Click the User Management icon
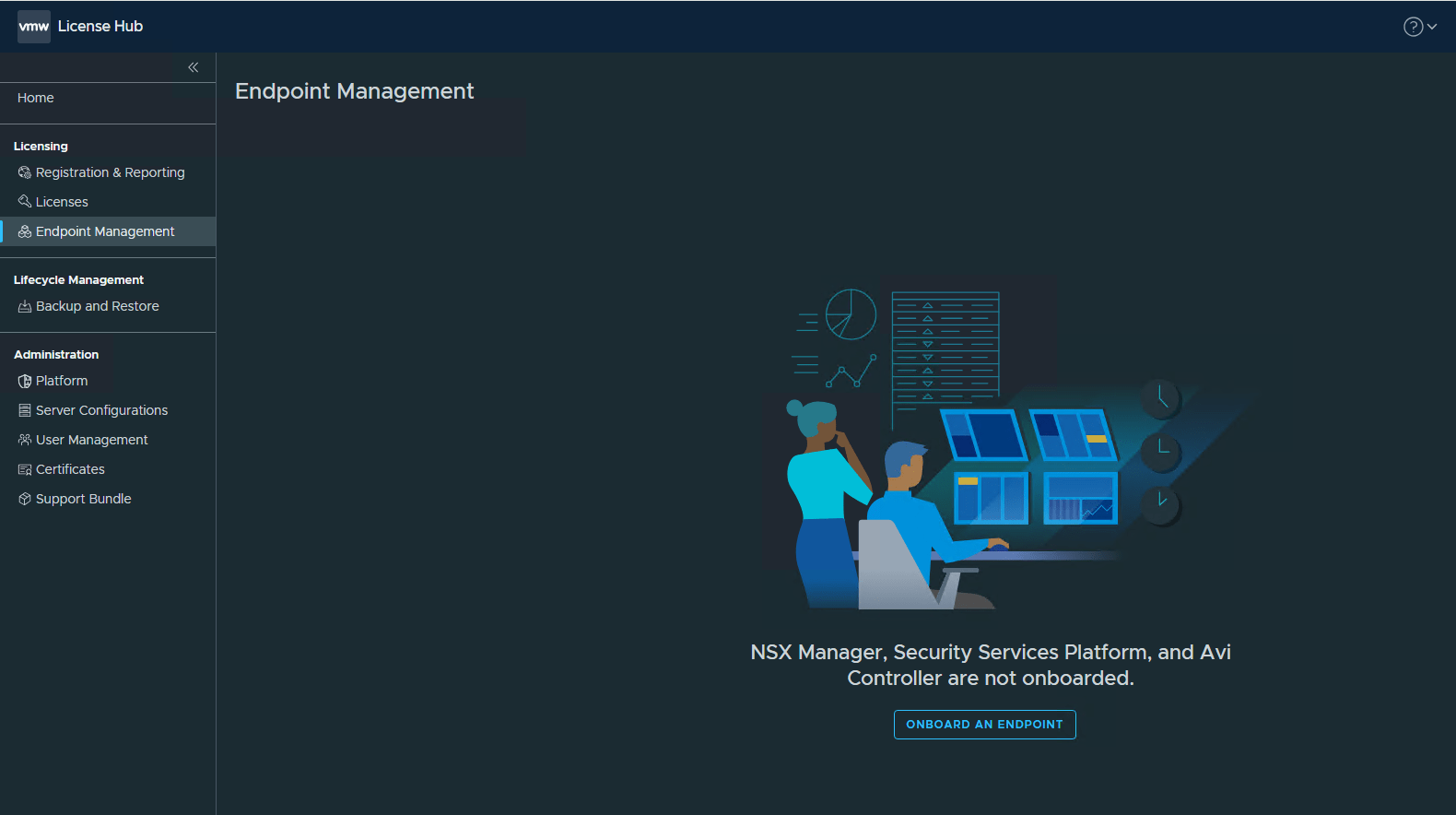Image resolution: width=1456 pixels, height=815 pixels. (x=25, y=440)
